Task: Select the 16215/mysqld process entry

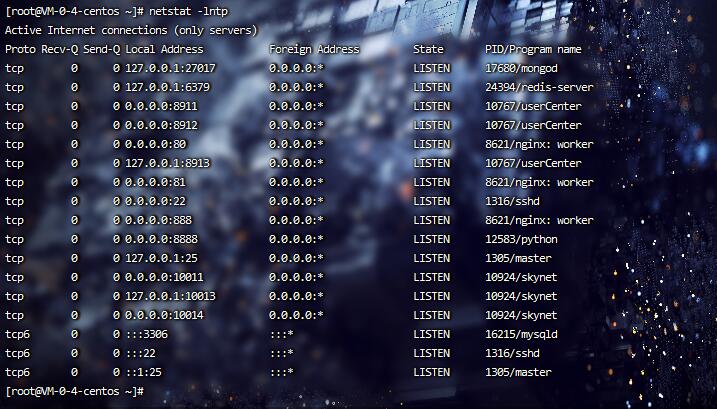Action: click(518, 334)
